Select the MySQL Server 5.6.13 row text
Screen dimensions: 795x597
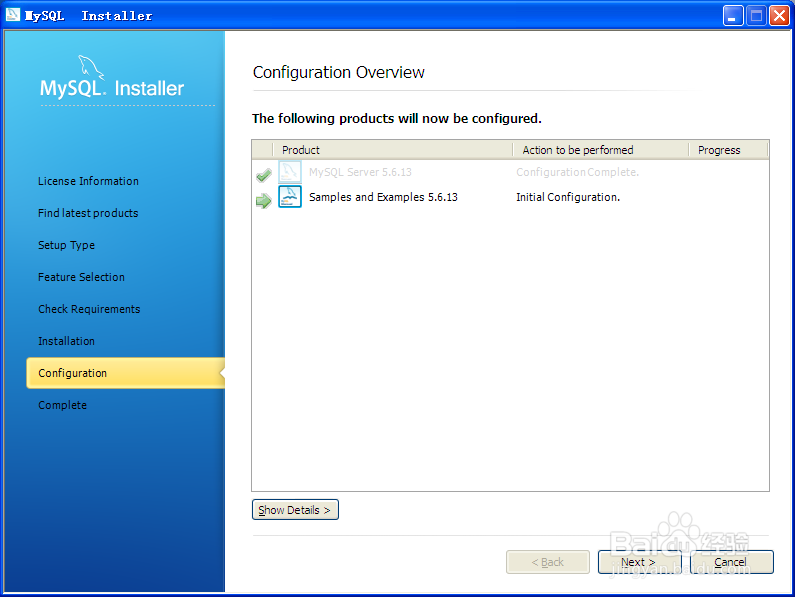360,172
